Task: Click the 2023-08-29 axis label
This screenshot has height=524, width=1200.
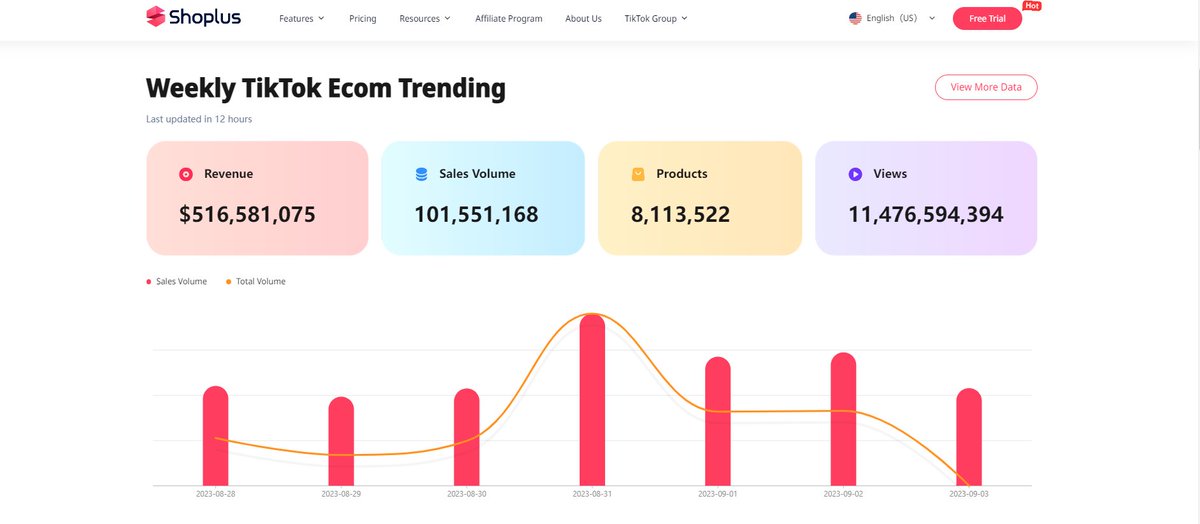Action: [x=341, y=494]
